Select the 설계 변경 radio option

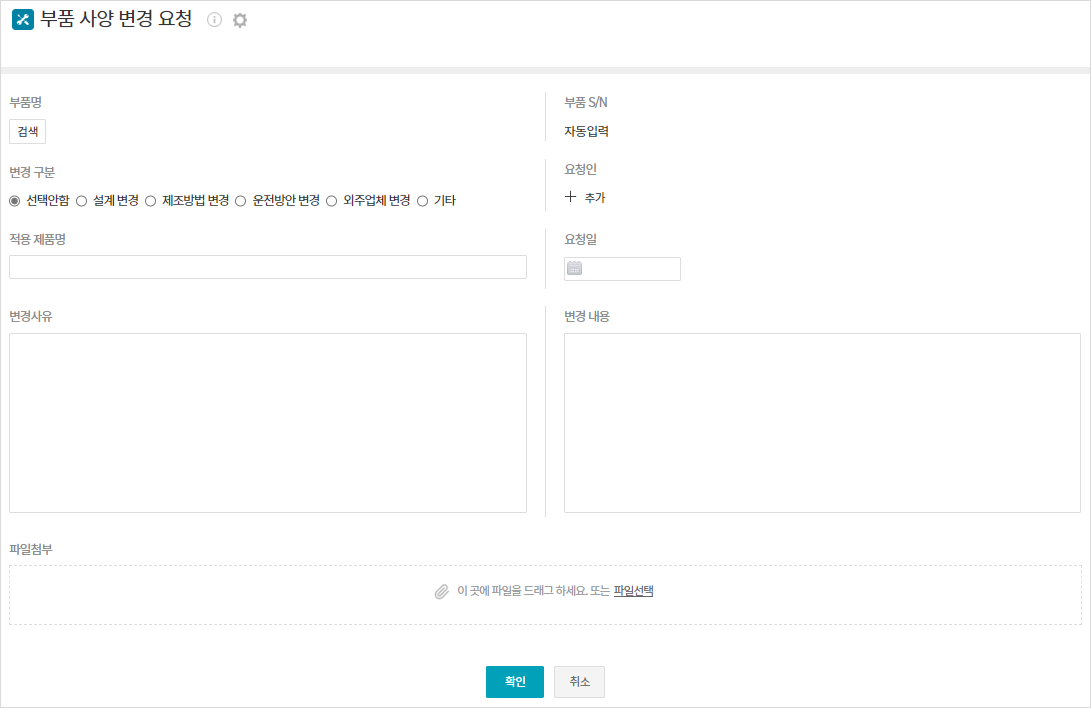point(82,201)
